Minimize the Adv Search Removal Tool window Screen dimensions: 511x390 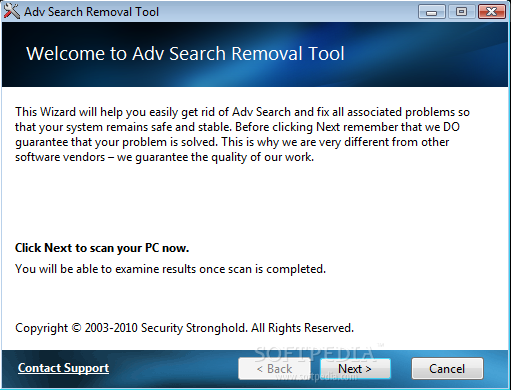click(x=432, y=12)
